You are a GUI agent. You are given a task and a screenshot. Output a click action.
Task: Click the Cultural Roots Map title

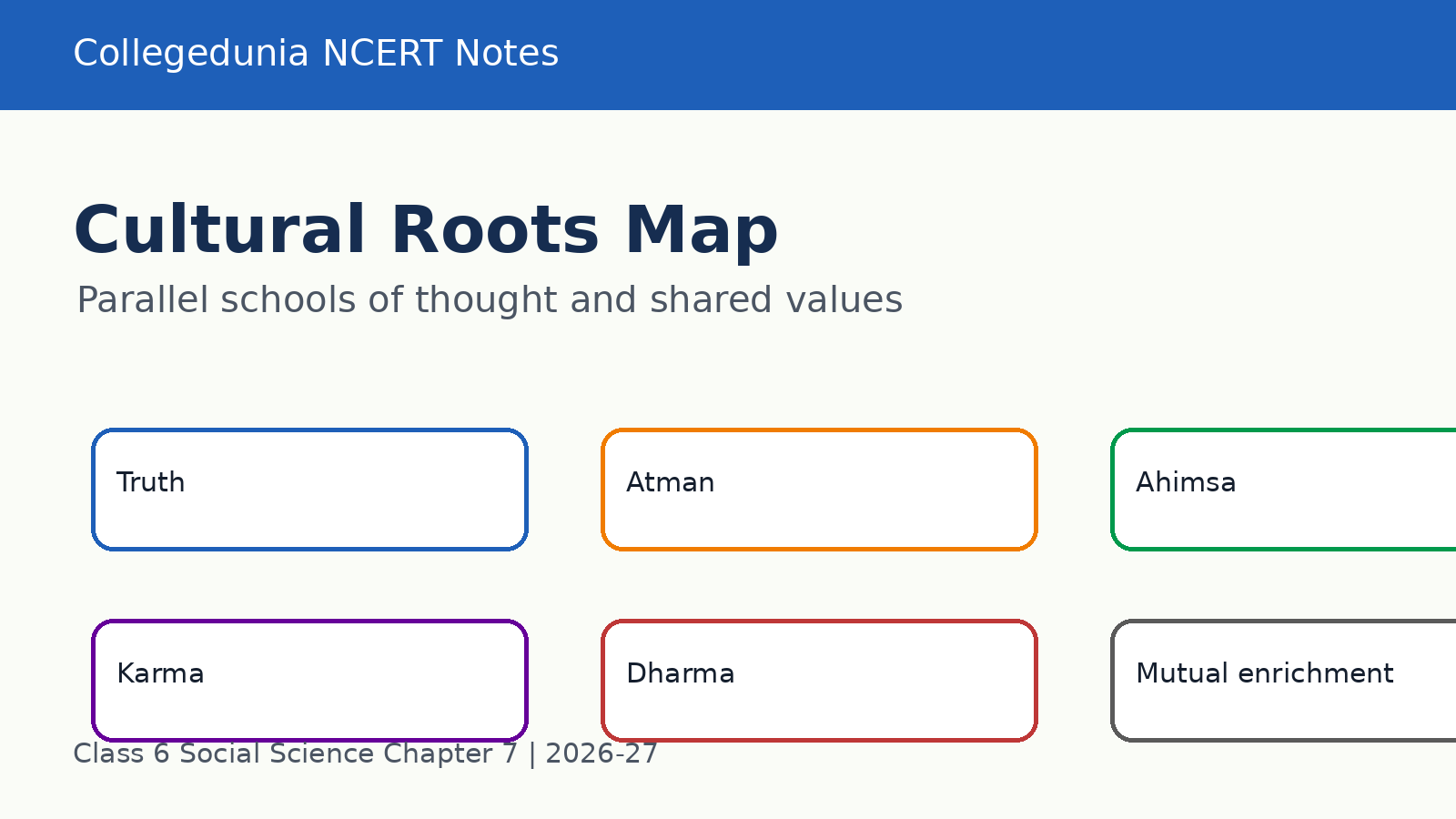click(426, 230)
